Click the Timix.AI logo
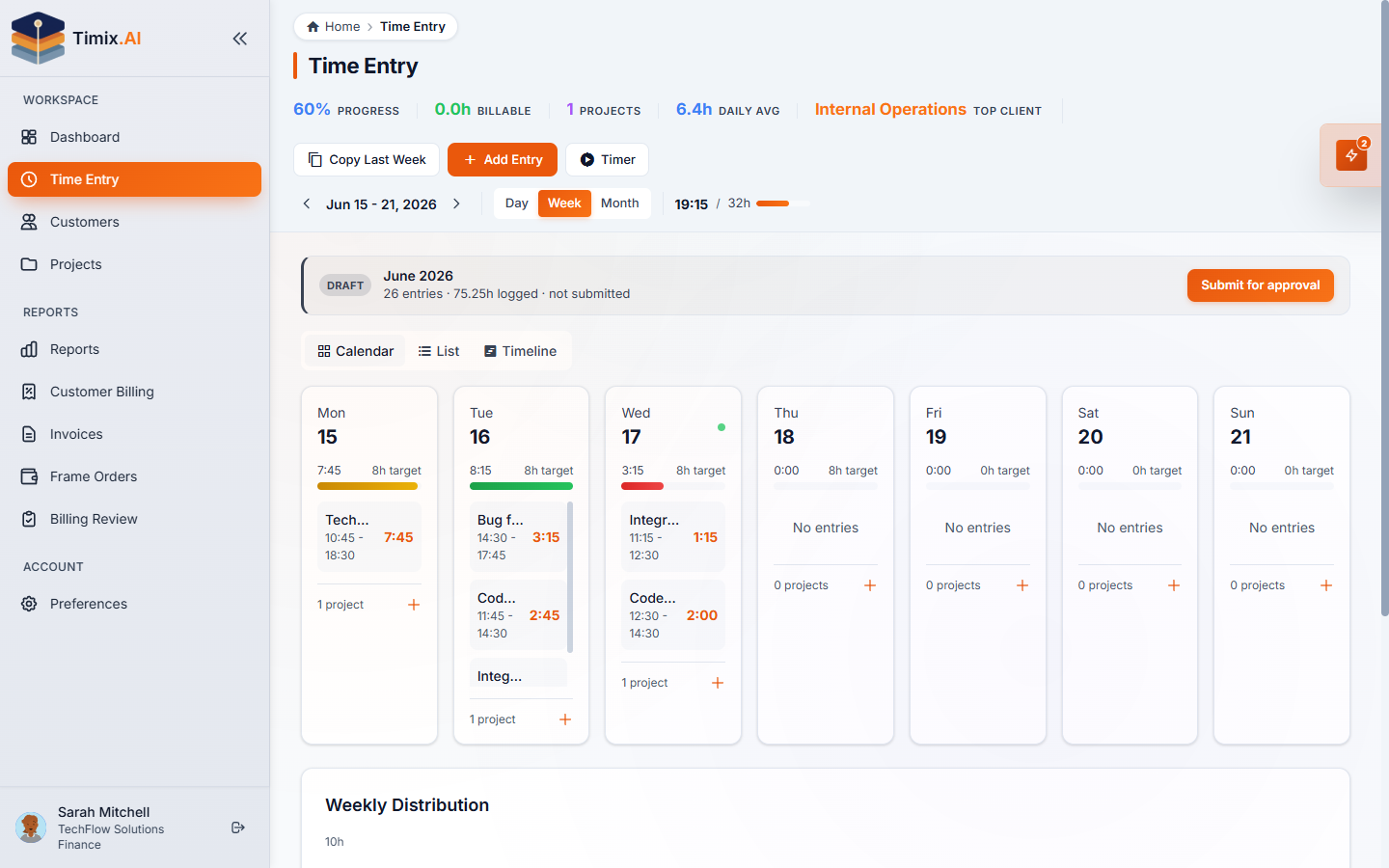1389x868 pixels. 76,39
